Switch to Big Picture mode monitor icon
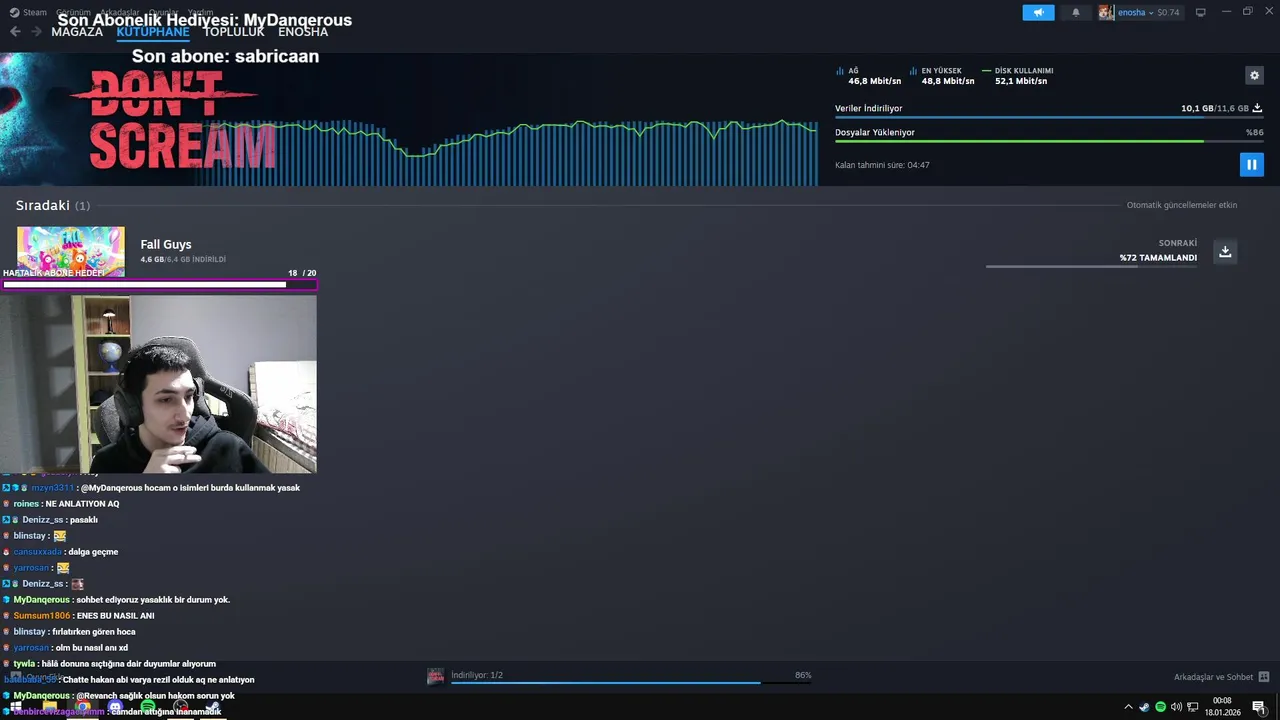 (x=1201, y=12)
